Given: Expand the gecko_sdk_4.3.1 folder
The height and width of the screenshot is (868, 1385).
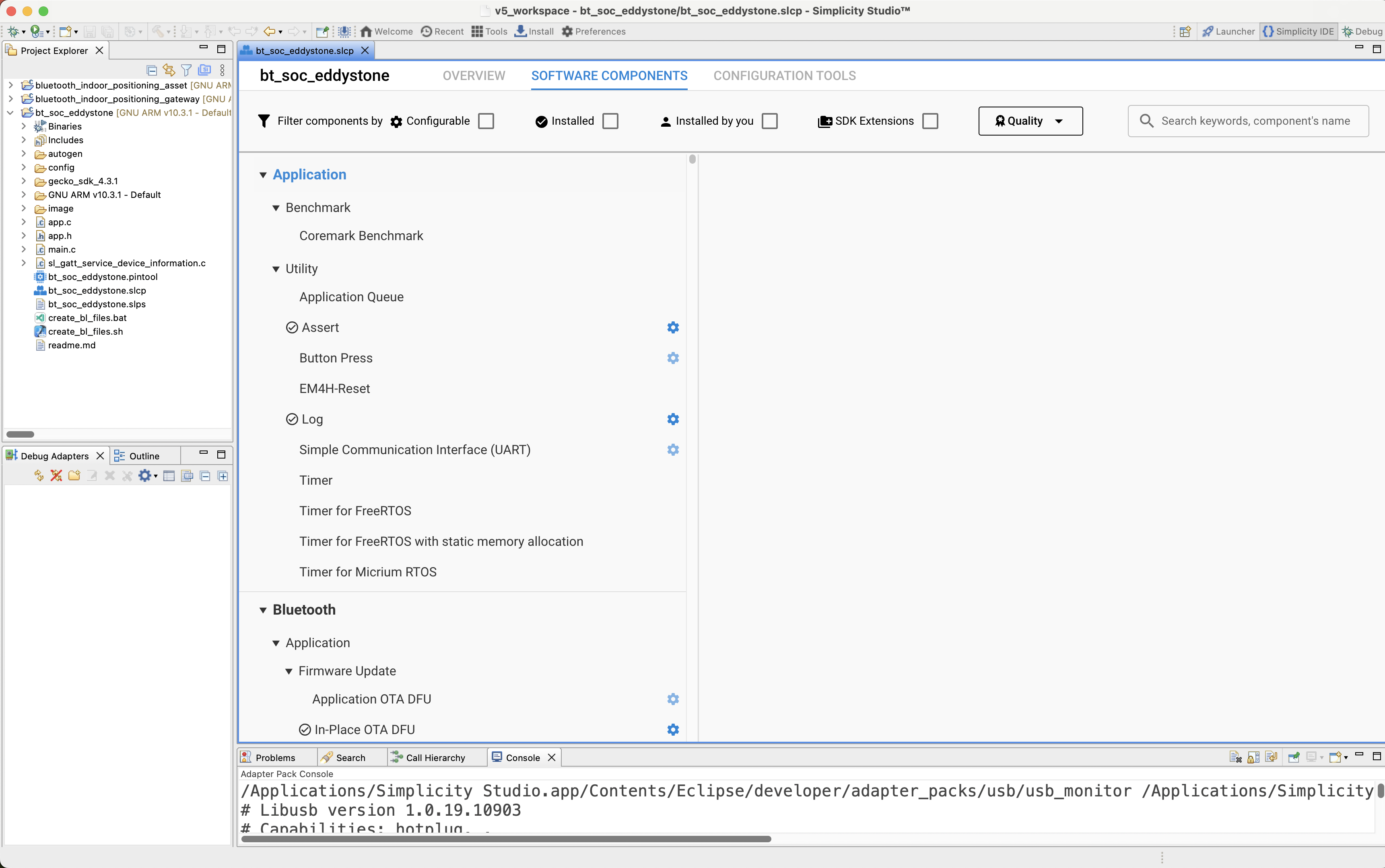Looking at the screenshot, I should click(24, 181).
